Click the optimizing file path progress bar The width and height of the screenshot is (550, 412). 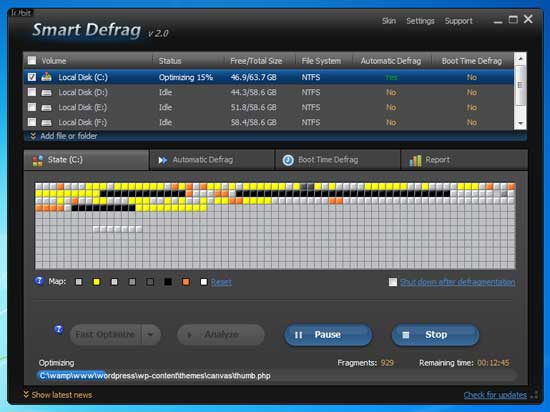coord(277,376)
